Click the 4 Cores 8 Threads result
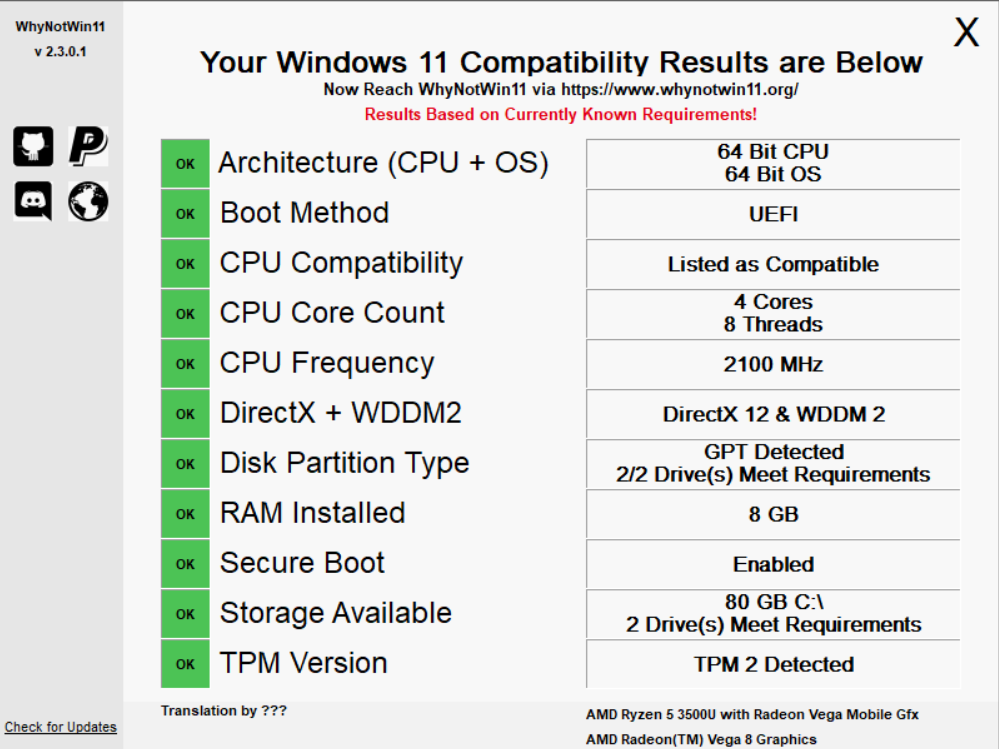This screenshot has height=749, width=999. click(x=773, y=314)
